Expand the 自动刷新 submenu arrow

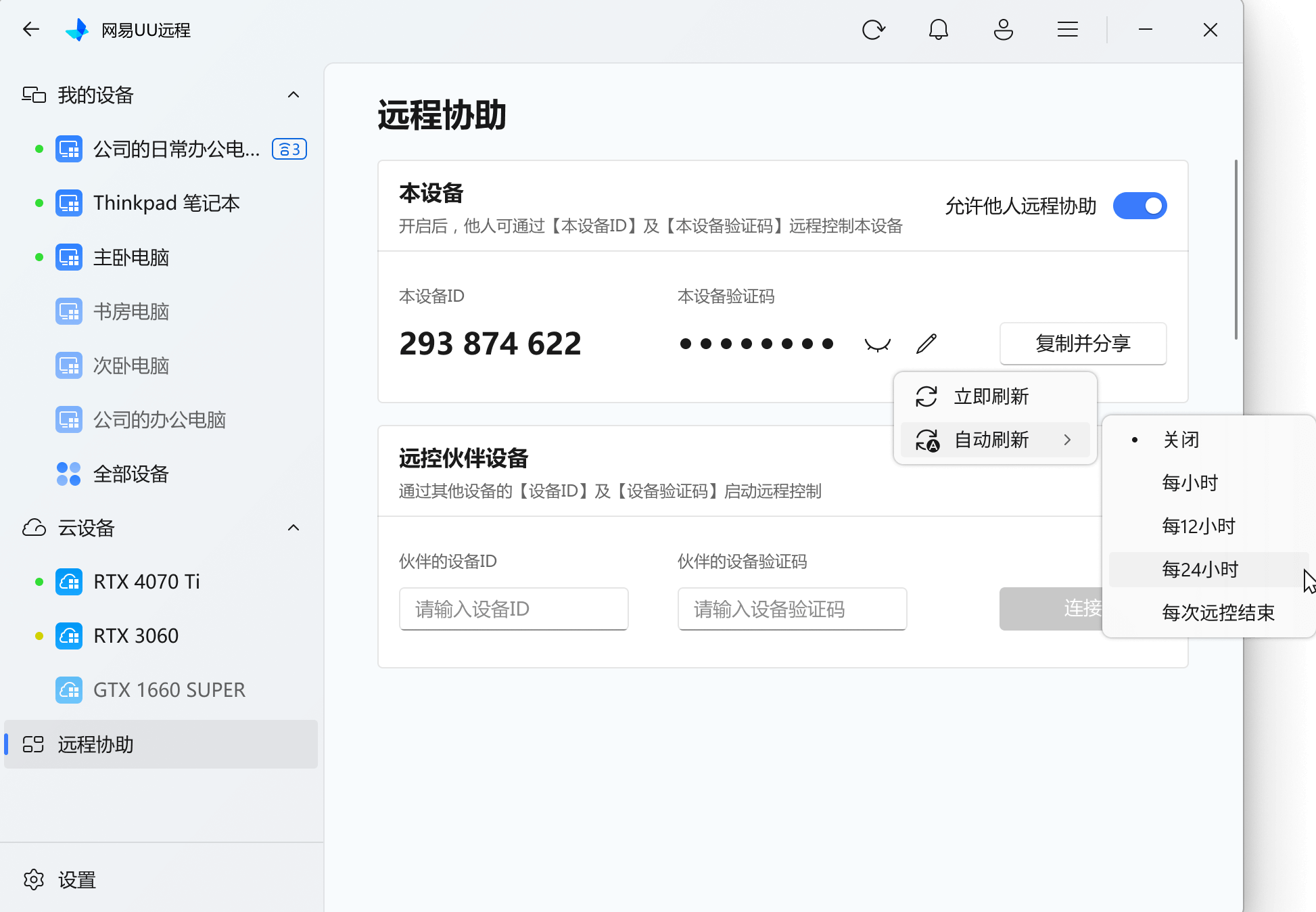pyautogui.click(x=1067, y=440)
